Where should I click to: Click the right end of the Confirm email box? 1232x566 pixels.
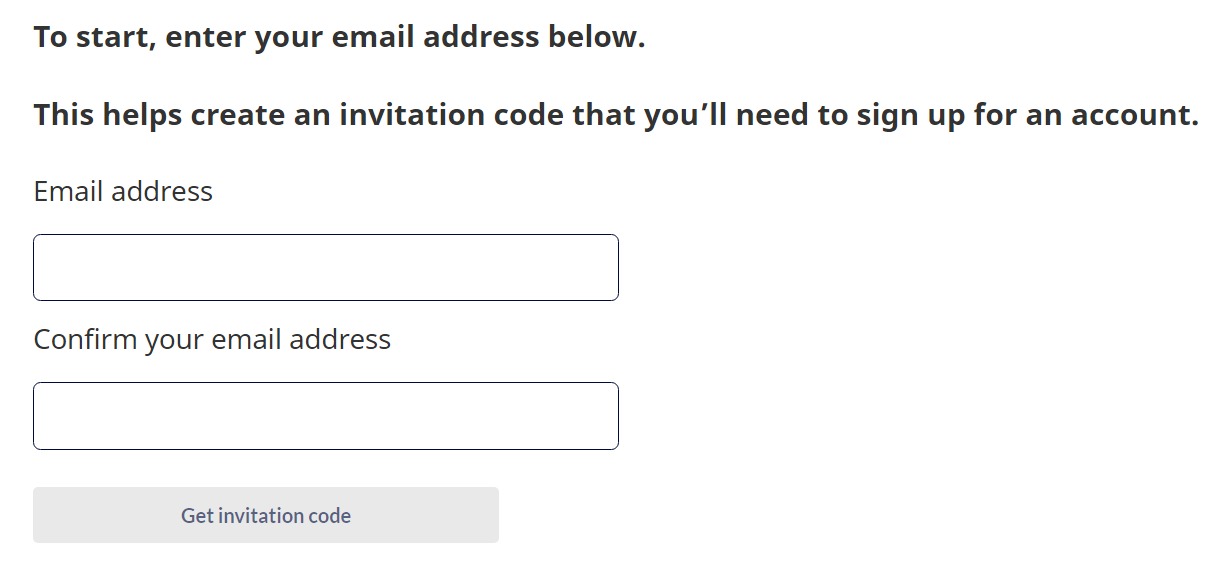coord(606,415)
